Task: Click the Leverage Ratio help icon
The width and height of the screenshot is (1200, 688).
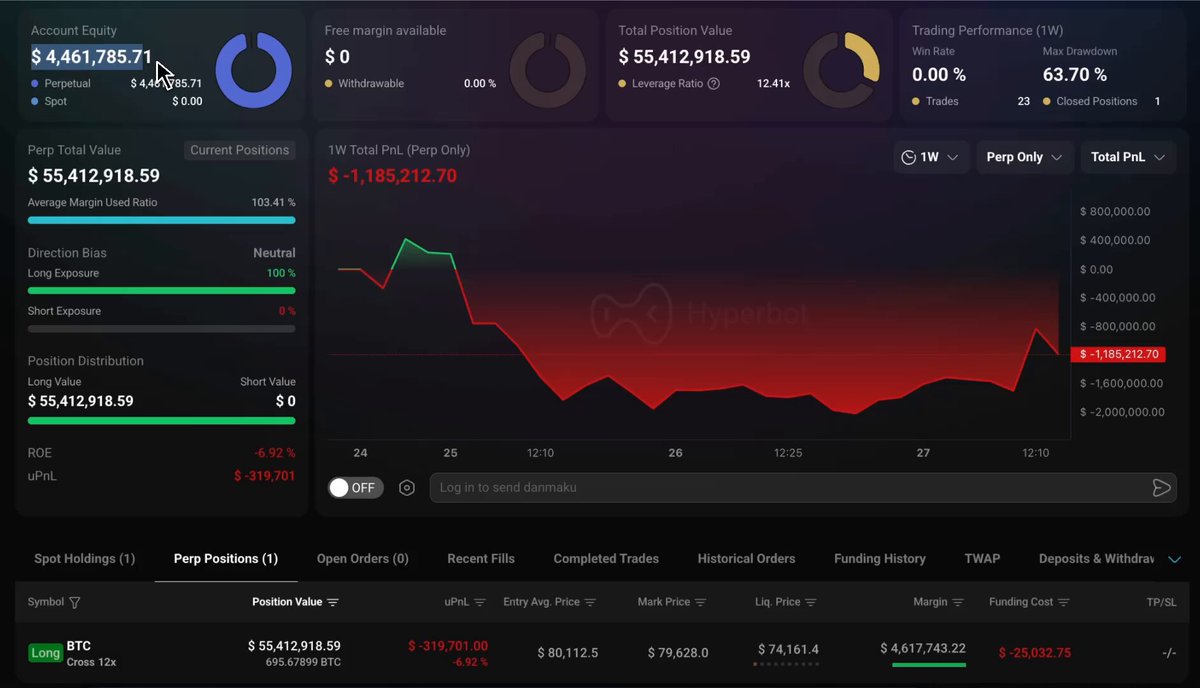Action: 714,84
